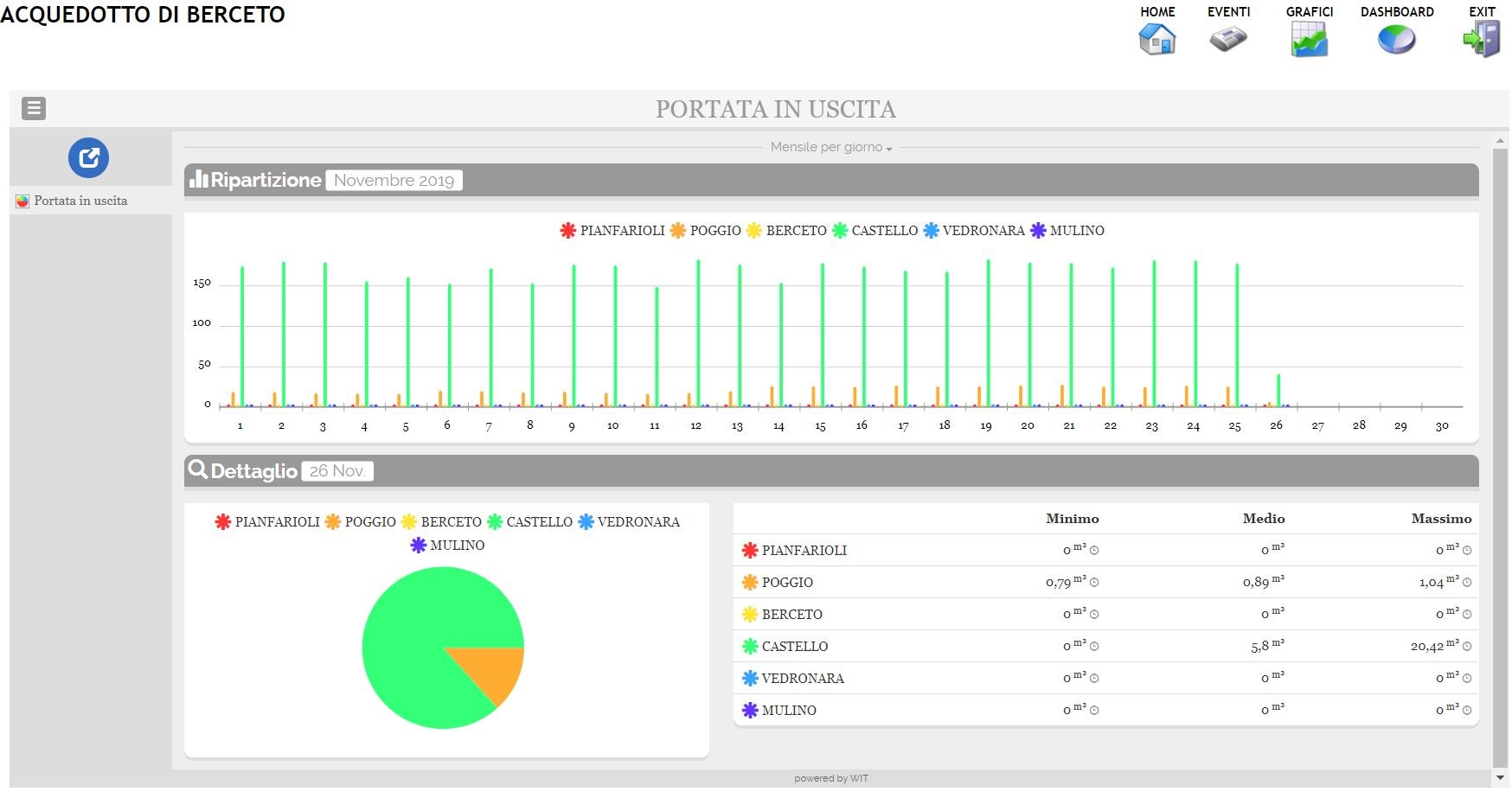This screenshot has height=798, width=1512.
Task: Click the 20,42 m³ CASTELLO maximum value
Action: 1434,646
